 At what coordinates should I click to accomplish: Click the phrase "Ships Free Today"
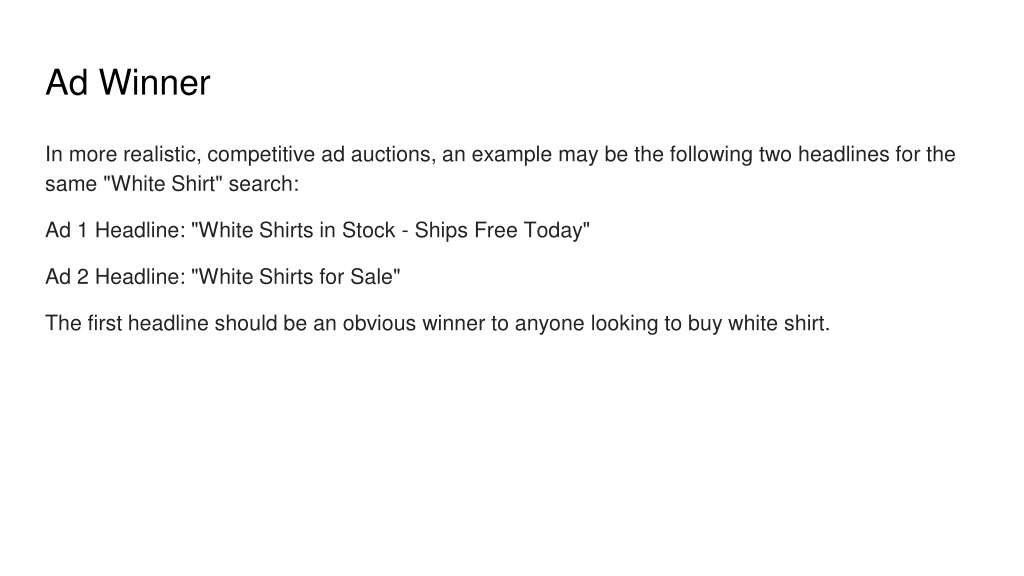498,231
